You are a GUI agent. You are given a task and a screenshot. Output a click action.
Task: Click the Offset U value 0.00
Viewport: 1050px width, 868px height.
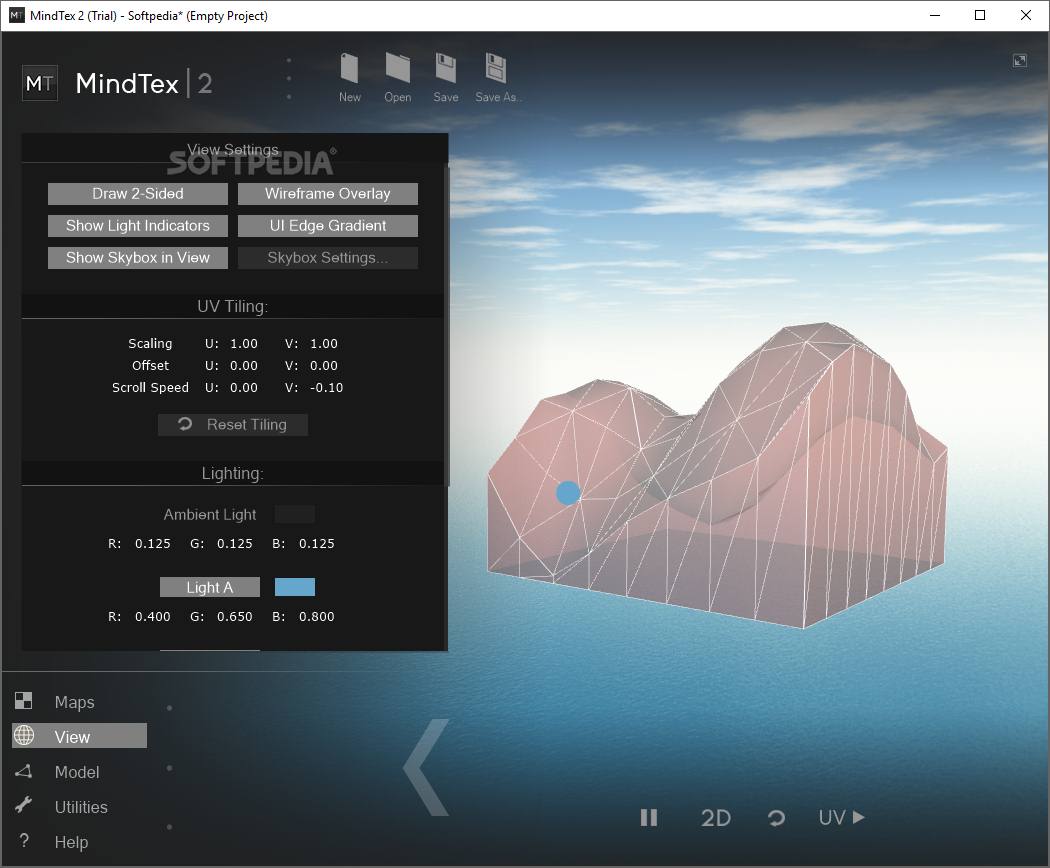[244, 366]
